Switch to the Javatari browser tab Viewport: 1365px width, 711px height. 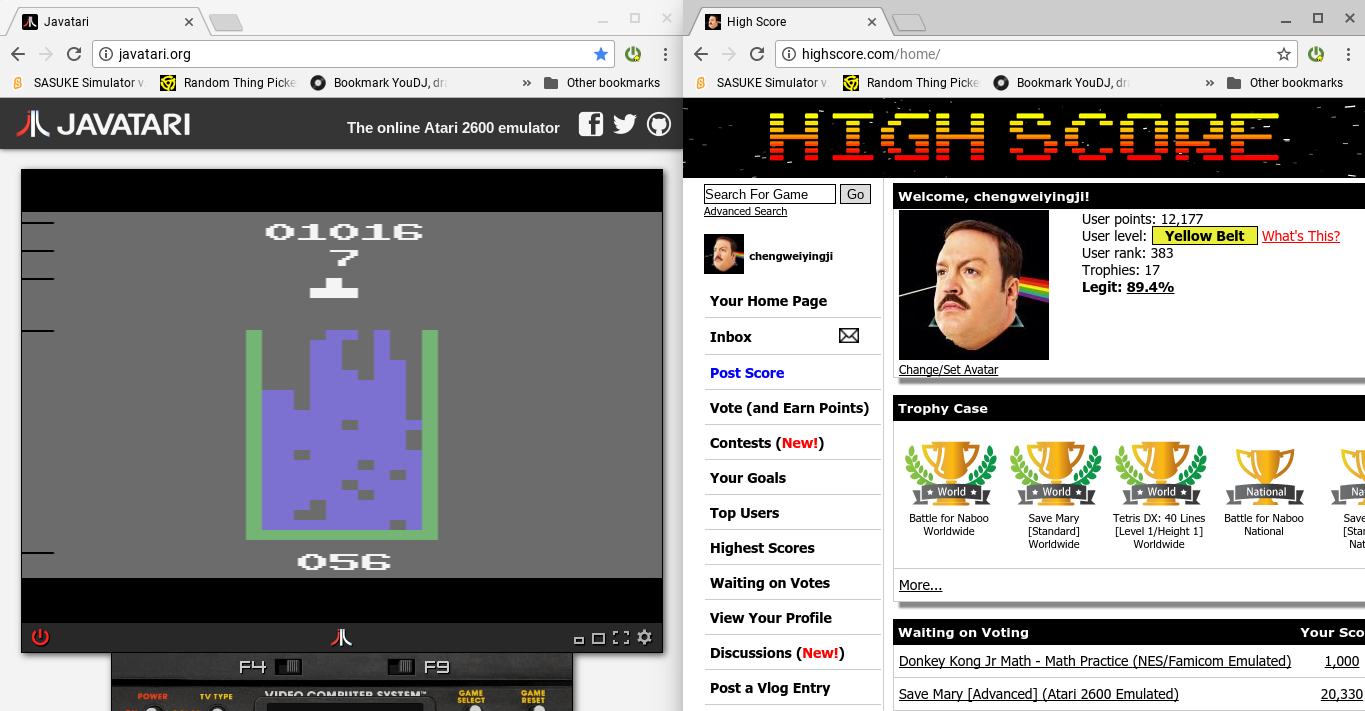click(x=100, y=21)
